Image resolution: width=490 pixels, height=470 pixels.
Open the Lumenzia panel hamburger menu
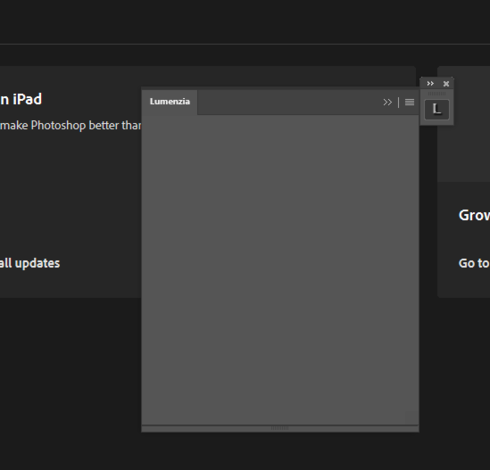click(410, 102)
